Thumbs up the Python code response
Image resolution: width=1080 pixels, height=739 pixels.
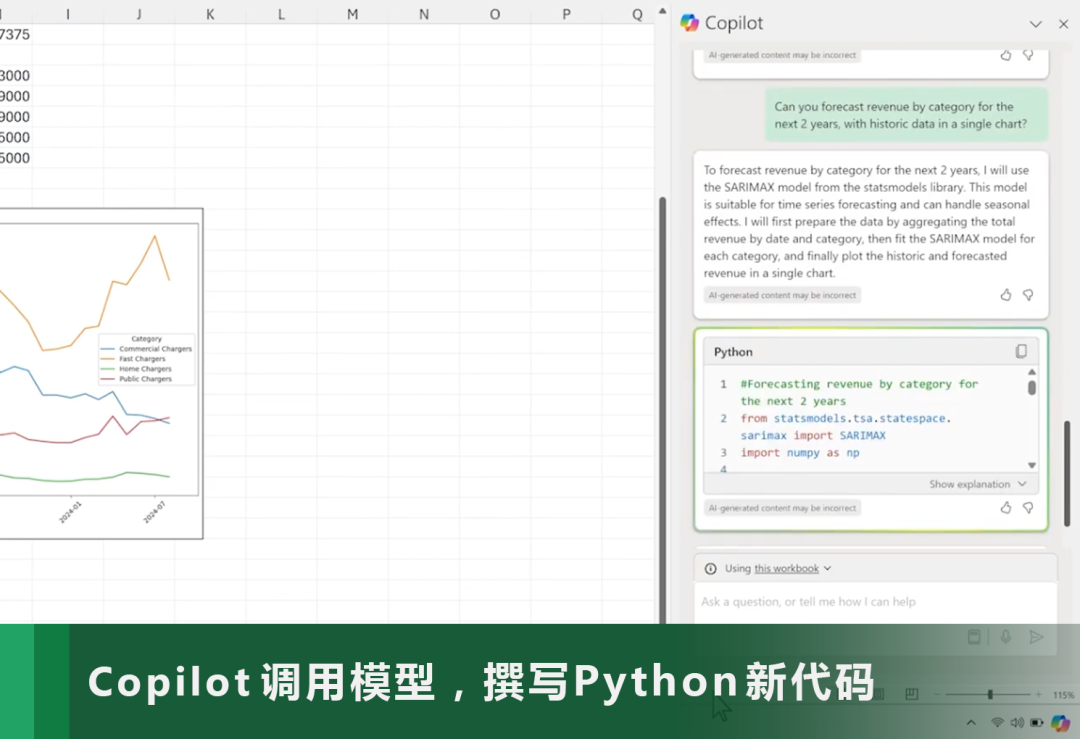point(1006,508)
